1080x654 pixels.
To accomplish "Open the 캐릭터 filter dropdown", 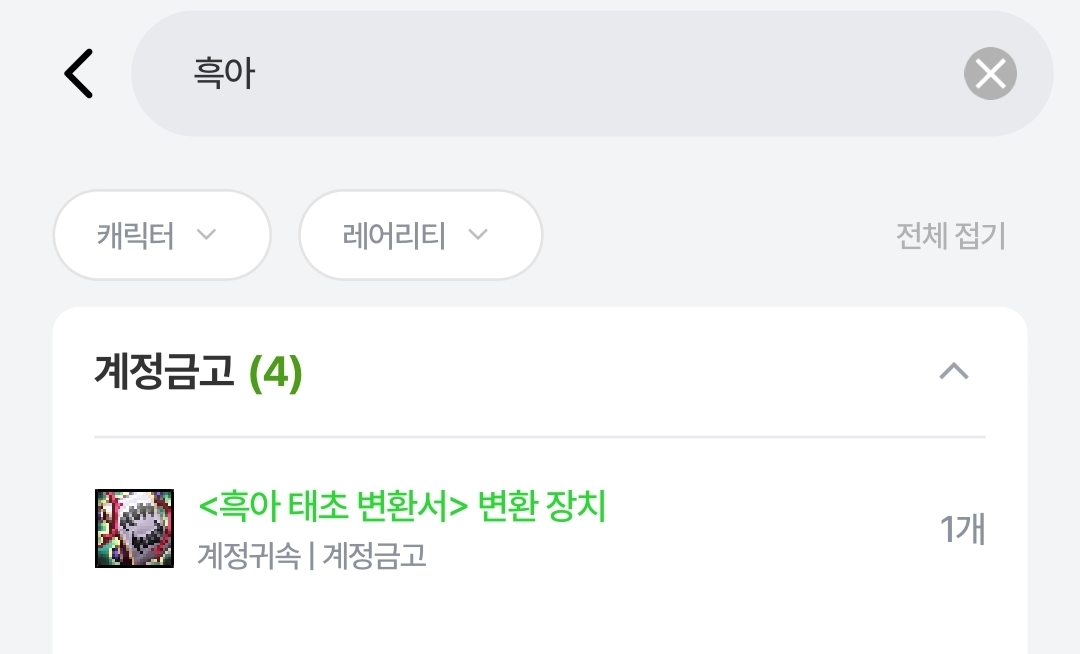I will 162,235.
